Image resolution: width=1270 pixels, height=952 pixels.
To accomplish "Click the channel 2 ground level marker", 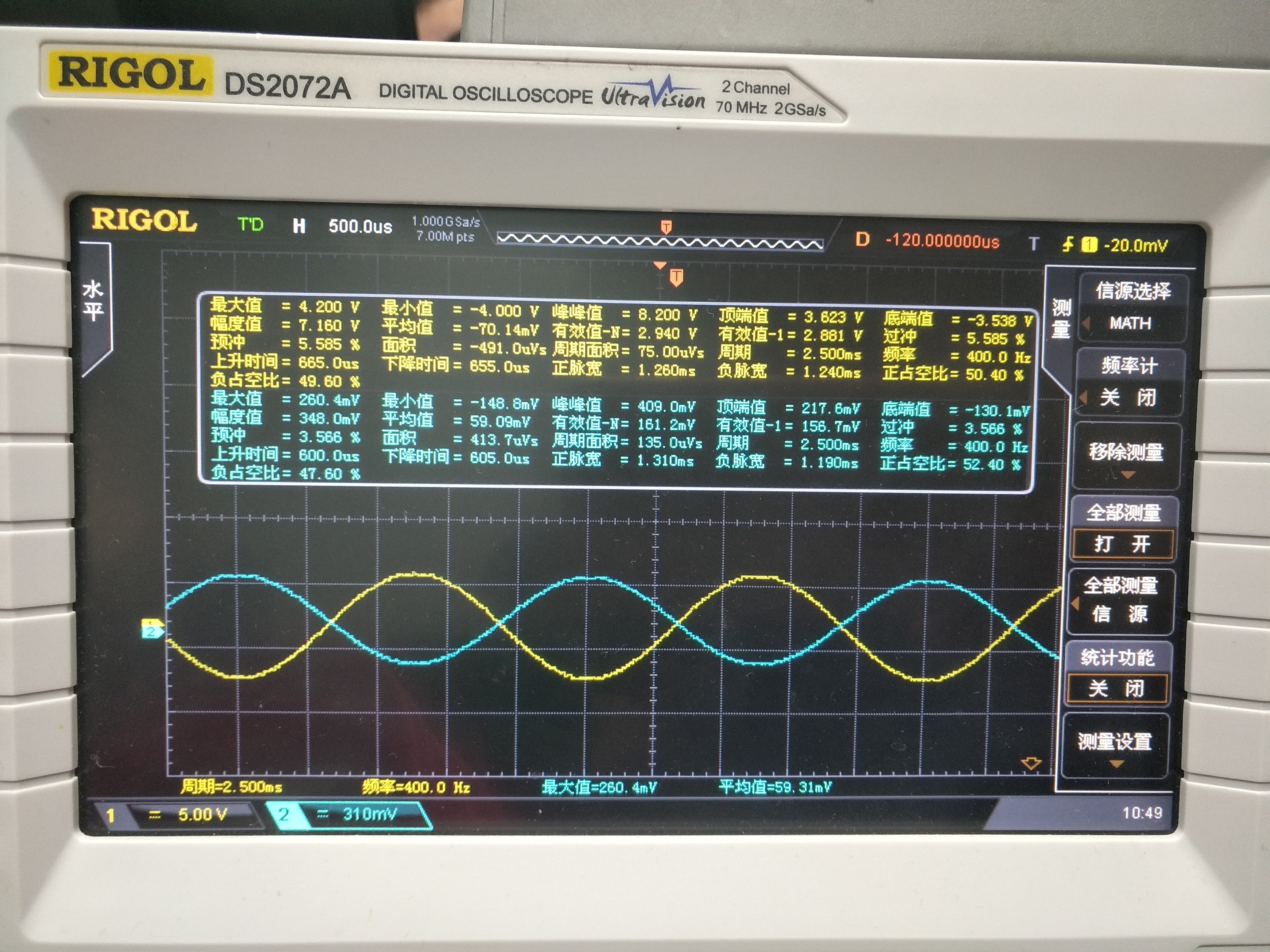I will click(151, 632).
